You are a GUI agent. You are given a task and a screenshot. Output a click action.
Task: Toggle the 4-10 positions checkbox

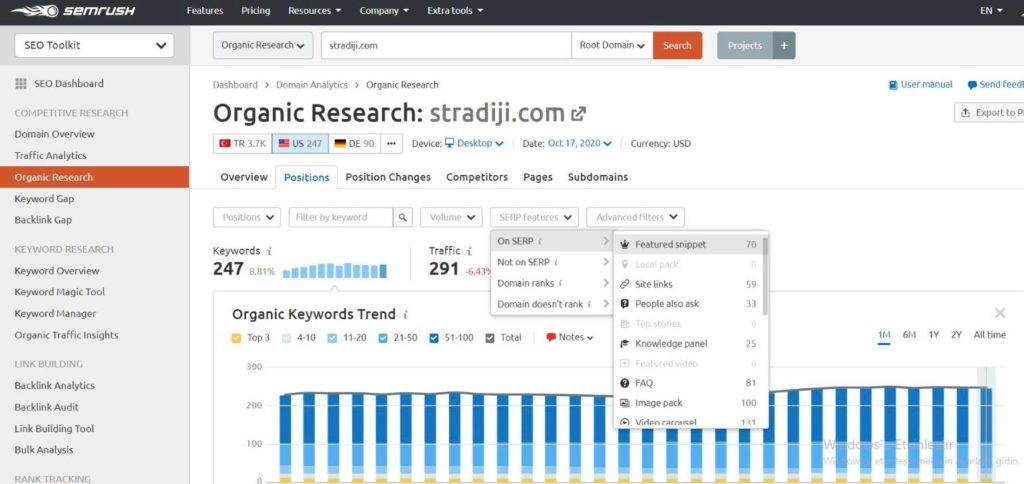coord(286,338)
